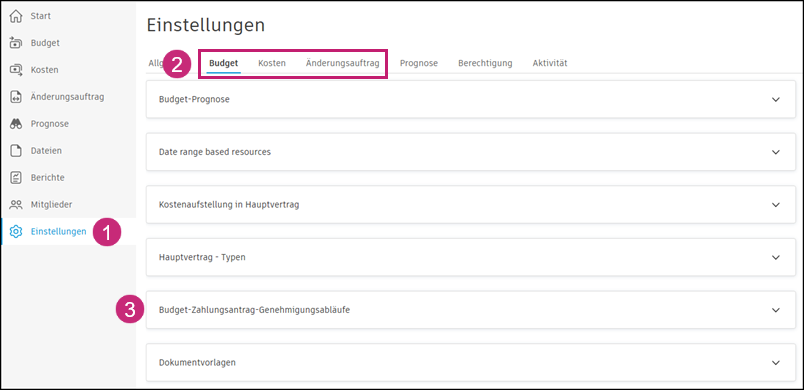The width and height of the screenshot is (804, 390).
Task: Open Dateien in the sidebar
Action: tap(46, 151)
